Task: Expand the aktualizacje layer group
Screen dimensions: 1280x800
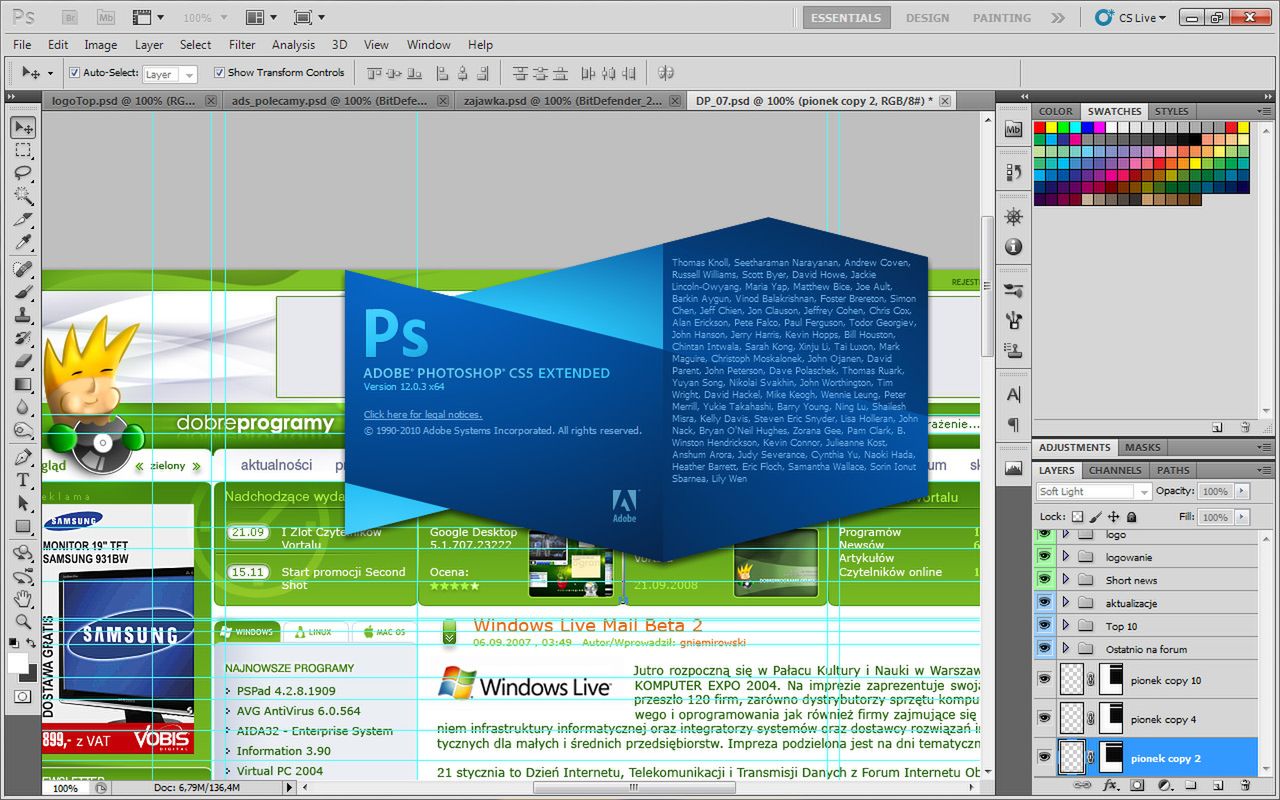Action: (x=1065, y=603)
